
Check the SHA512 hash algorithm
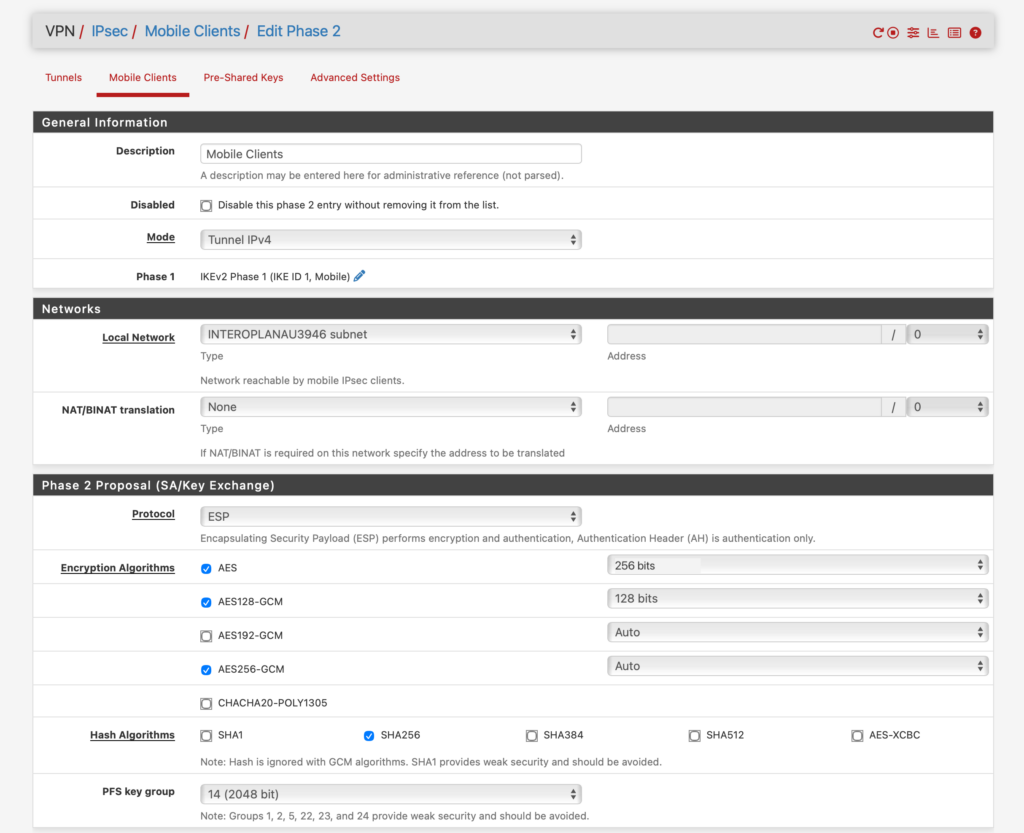pyautogui.click(x=694, y=735)
